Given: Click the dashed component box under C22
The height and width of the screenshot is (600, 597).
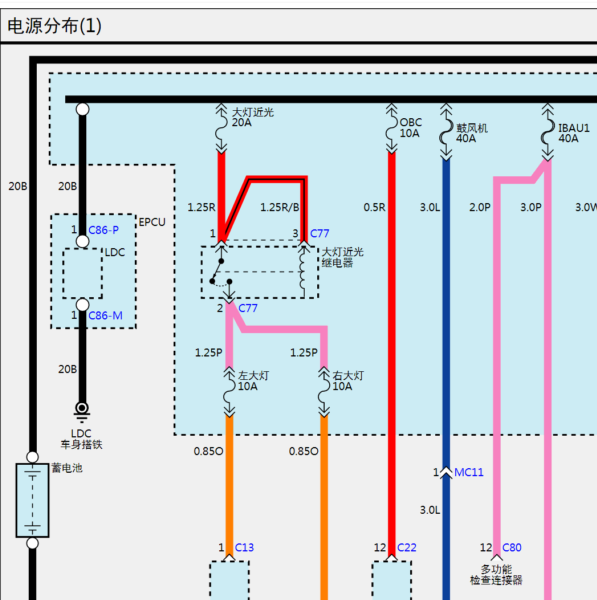Looking at the screenshot, I should coord(391,580).
